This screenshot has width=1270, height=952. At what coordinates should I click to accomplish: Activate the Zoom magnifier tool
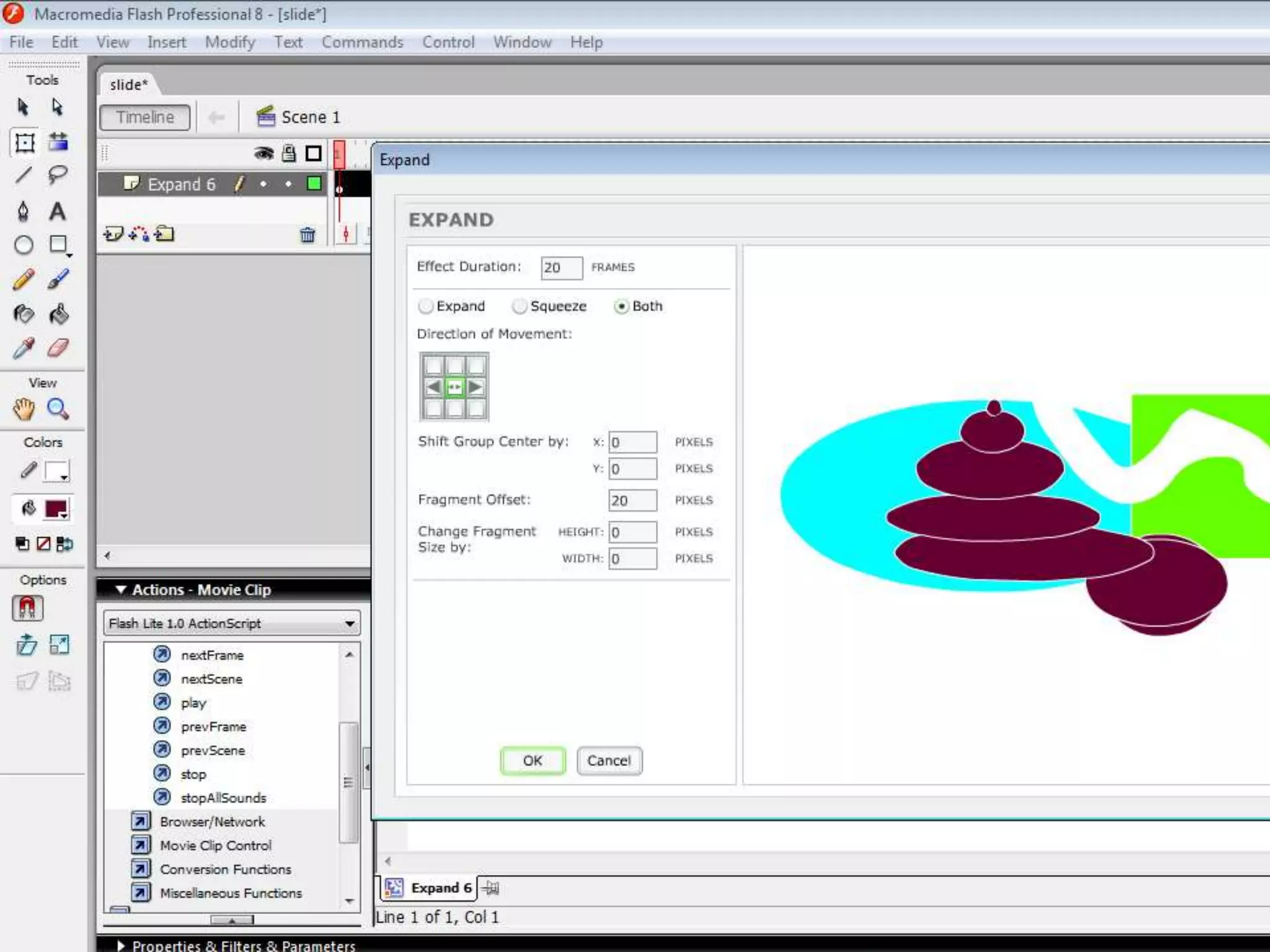(x=58, y=409)
